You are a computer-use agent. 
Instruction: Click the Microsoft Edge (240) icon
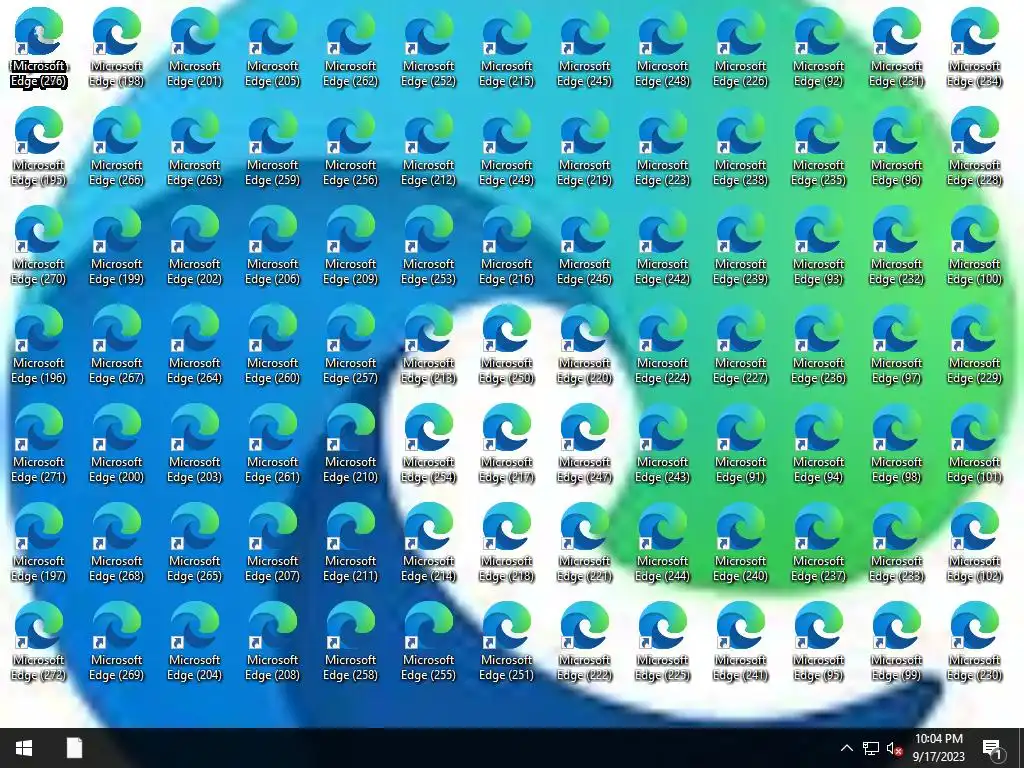(x=740, y=543)
